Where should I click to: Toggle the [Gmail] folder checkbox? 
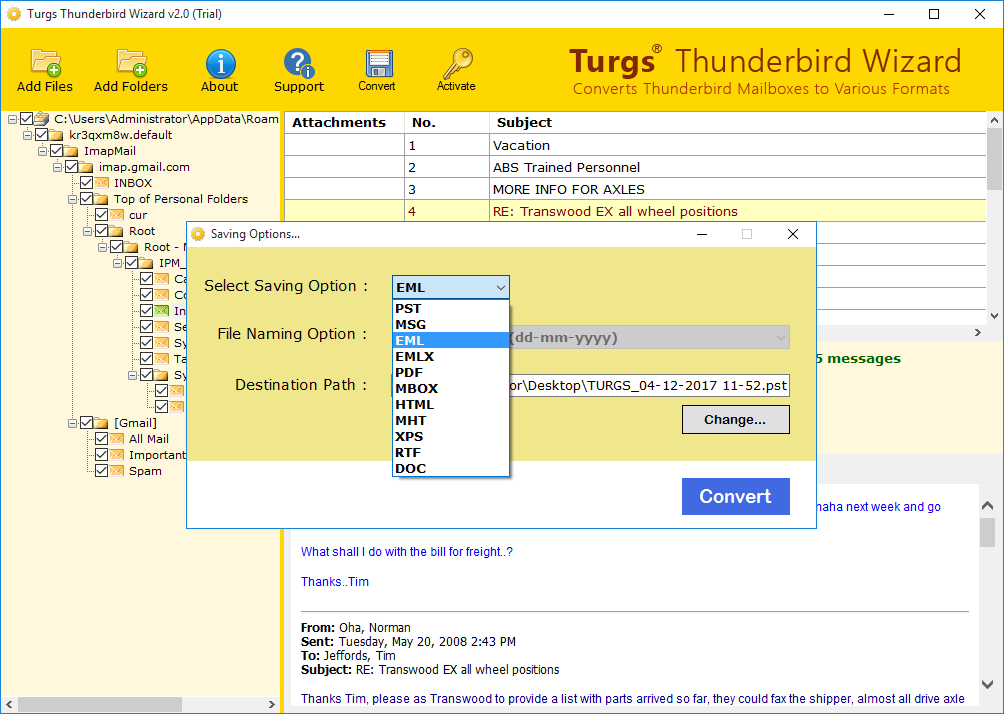point(86,423)
